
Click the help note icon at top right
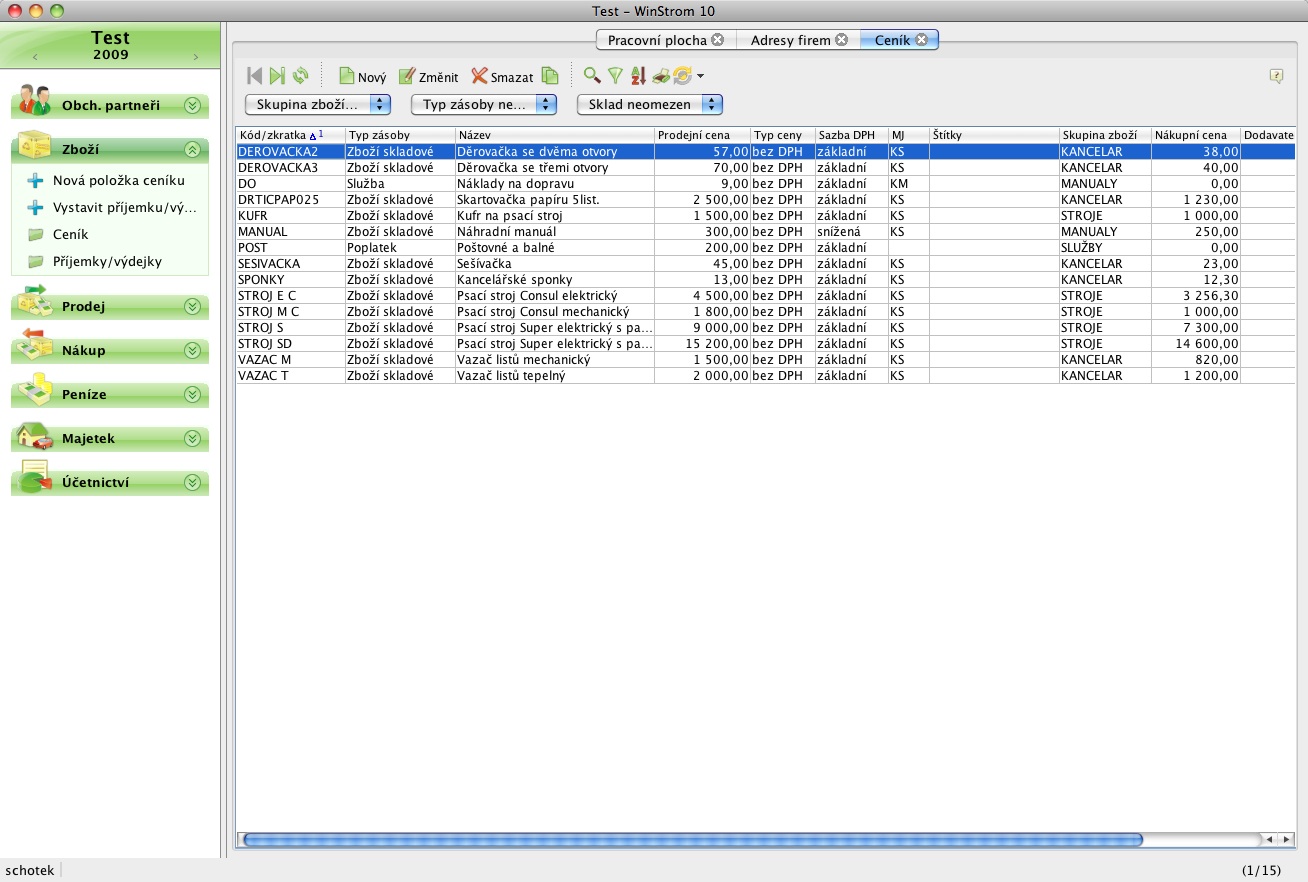tap(1276, 76)
